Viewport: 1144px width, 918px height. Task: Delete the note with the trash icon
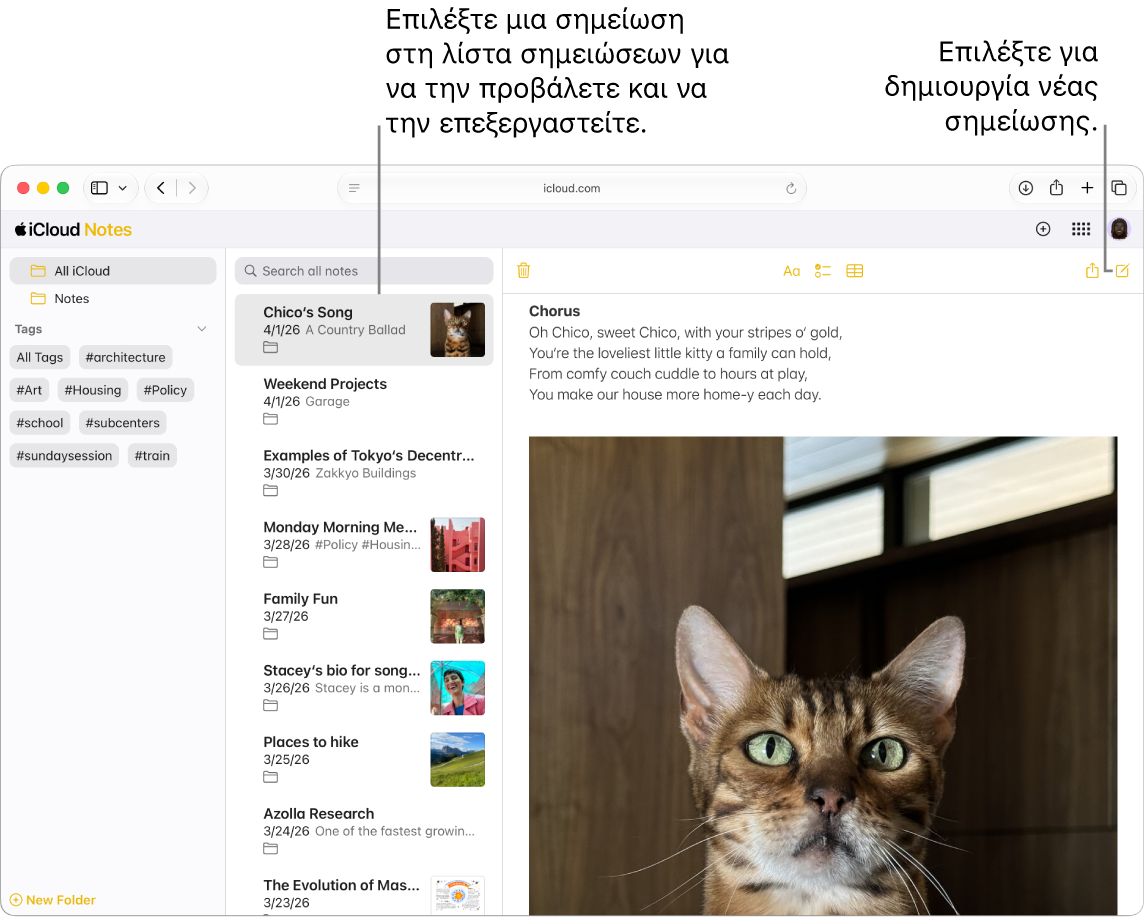pyautogui.click(x=523, y=271)
